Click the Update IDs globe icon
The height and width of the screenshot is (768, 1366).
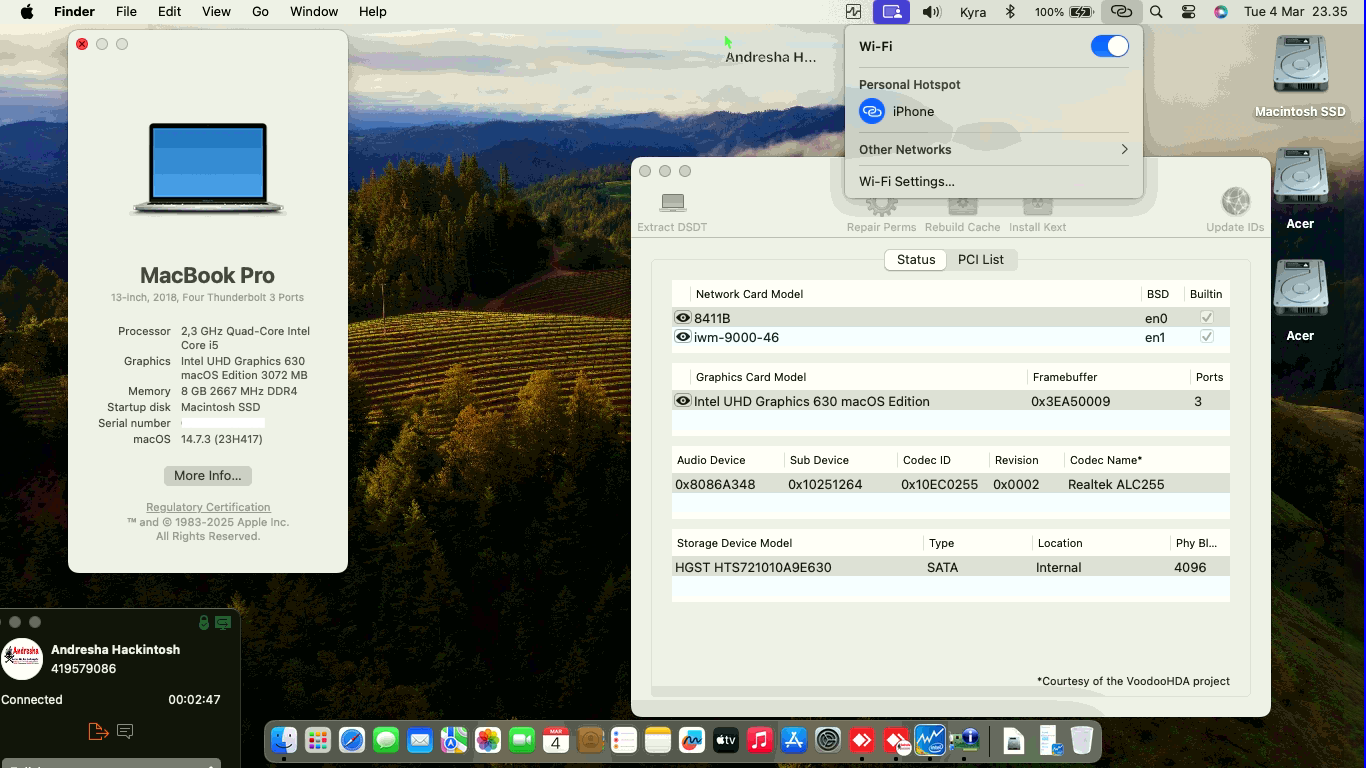click(x=1235, y=199)
